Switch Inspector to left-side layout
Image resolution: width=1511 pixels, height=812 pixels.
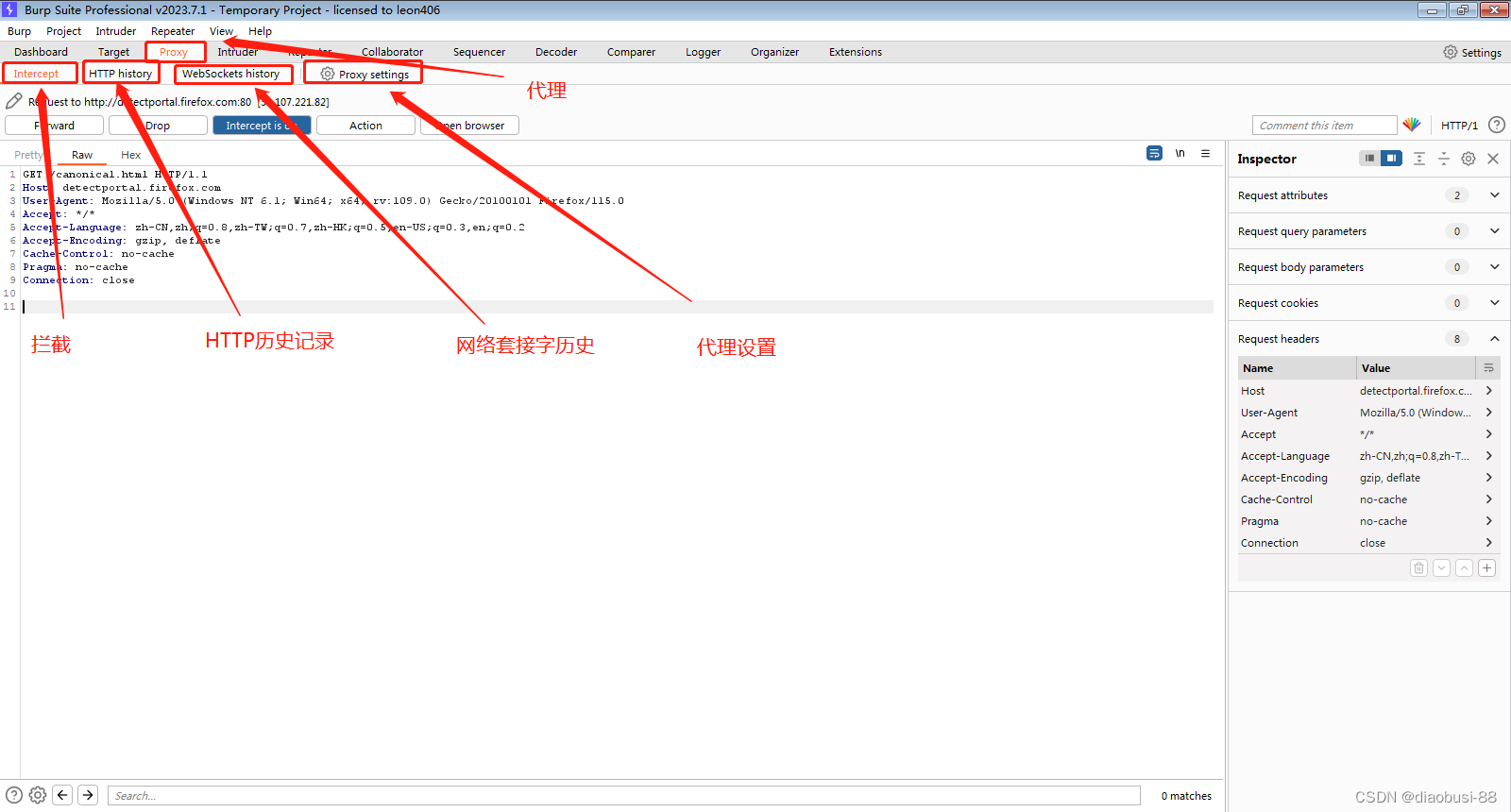[1369, 159]
